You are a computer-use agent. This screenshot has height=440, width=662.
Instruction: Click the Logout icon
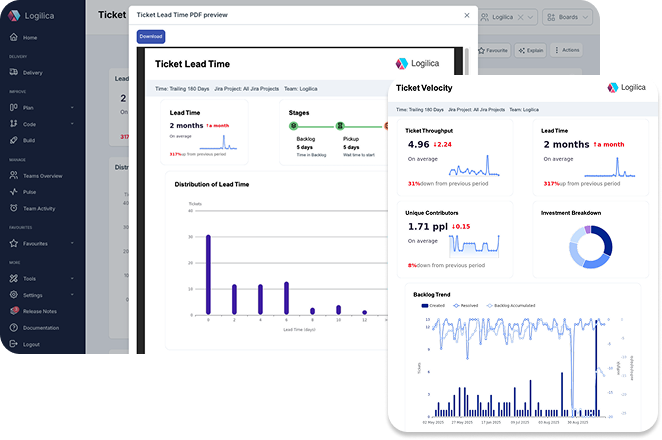[x=14, y=344]
